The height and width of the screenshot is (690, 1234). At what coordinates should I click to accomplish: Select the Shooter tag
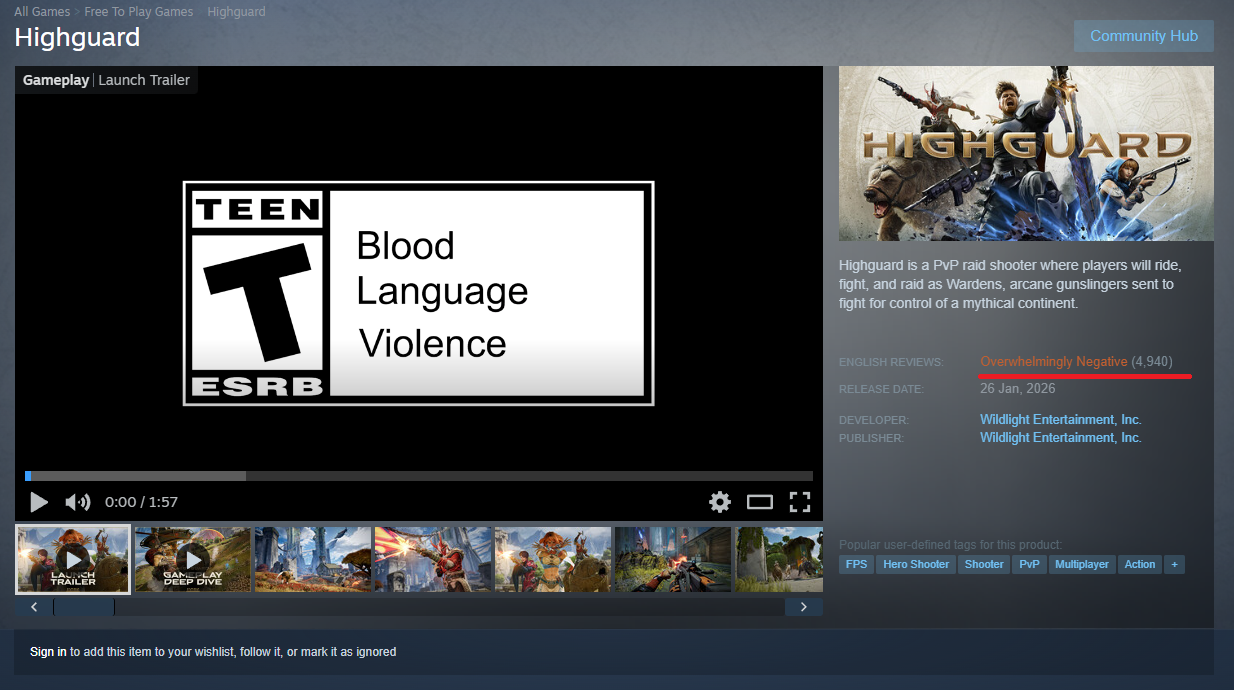click(x=984, y=564)
